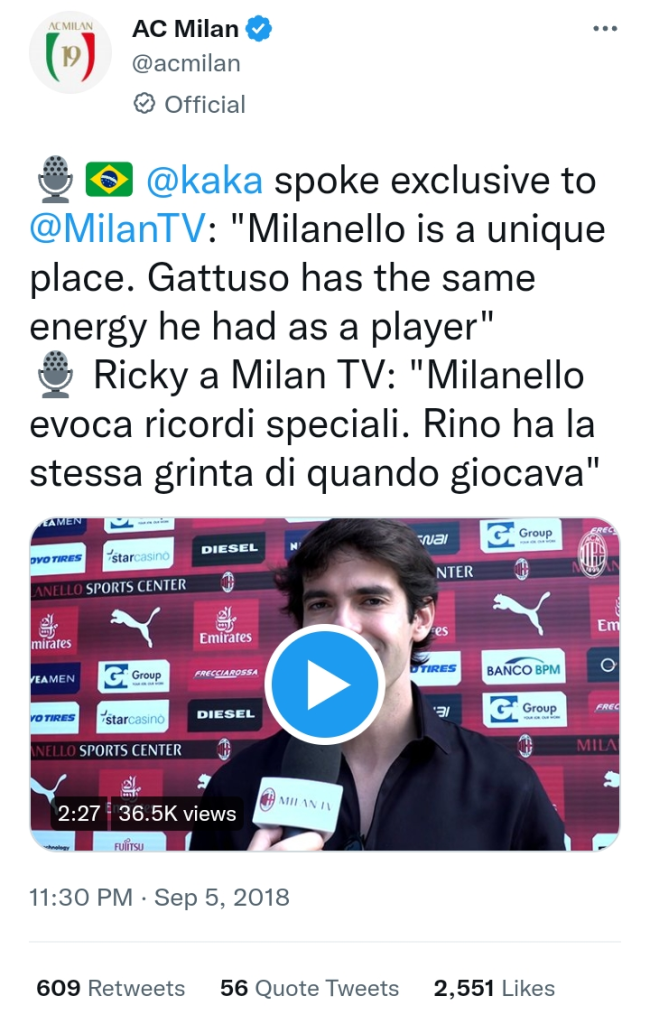Click the @acmilan handle
Viewport: 650px width, 1024px height.
(x=186, y=63)
